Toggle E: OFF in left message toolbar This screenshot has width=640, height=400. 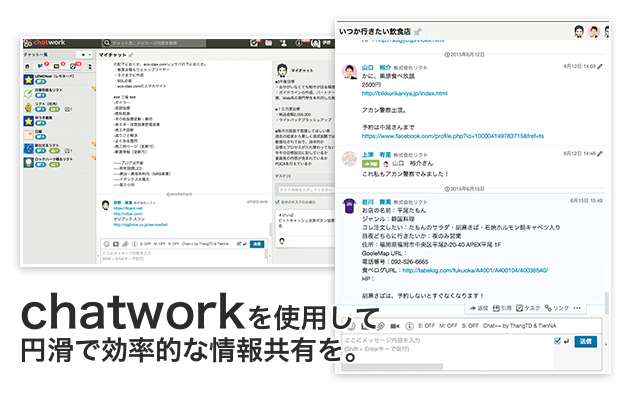146,244
